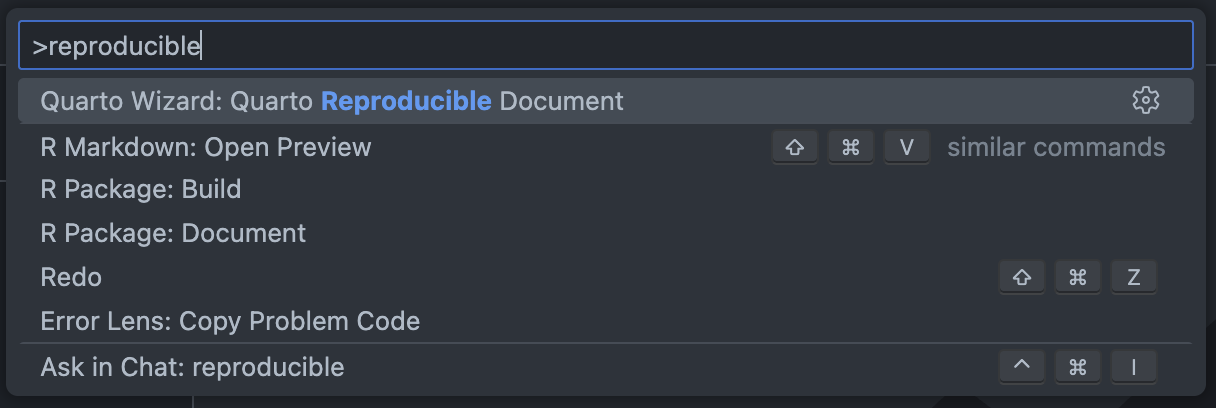
Task: Click the I key badge for Ask in Chat
Action: pos(1134,367)
